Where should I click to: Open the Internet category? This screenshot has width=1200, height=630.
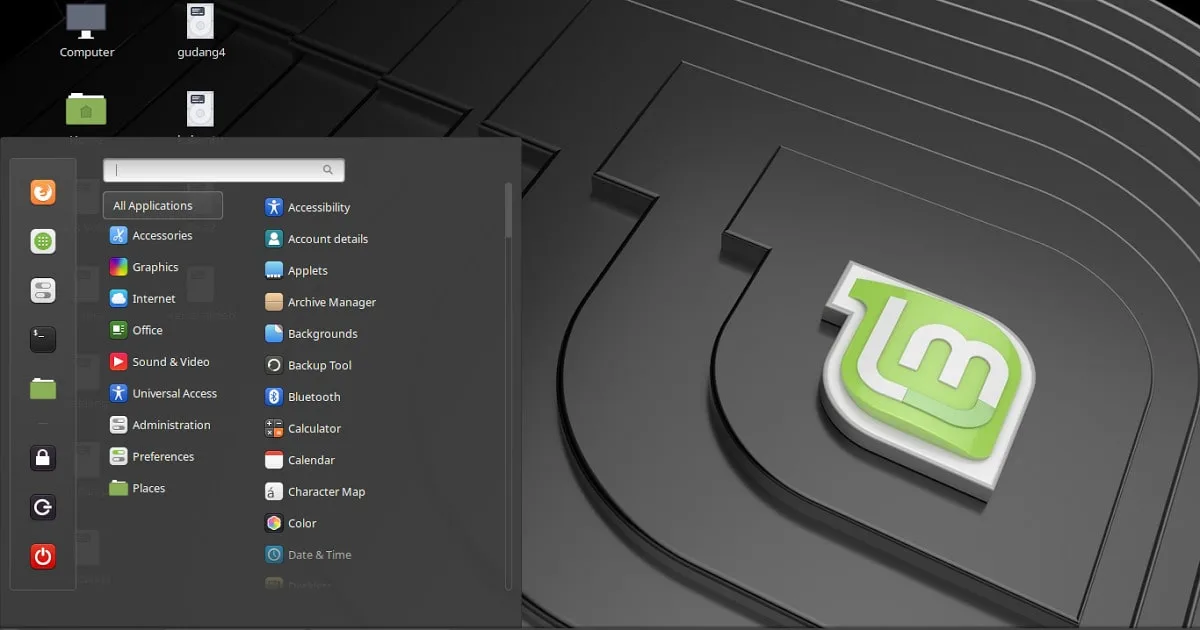(163, 299)
